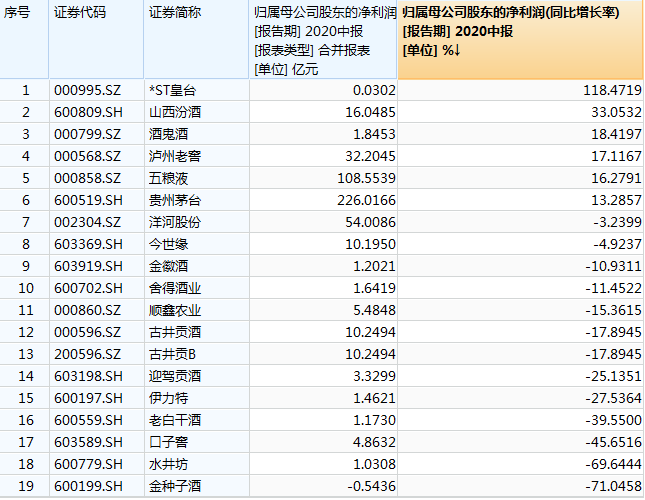Select growth value -25.1351
The image size is (645, 500).
pos(613,376)
